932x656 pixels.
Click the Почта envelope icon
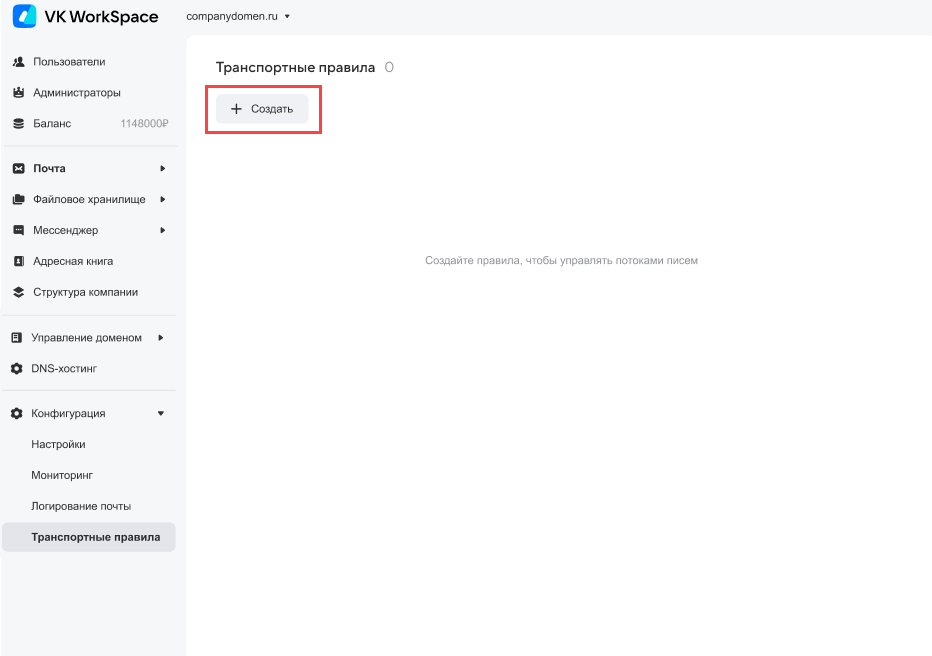[18, 169]
